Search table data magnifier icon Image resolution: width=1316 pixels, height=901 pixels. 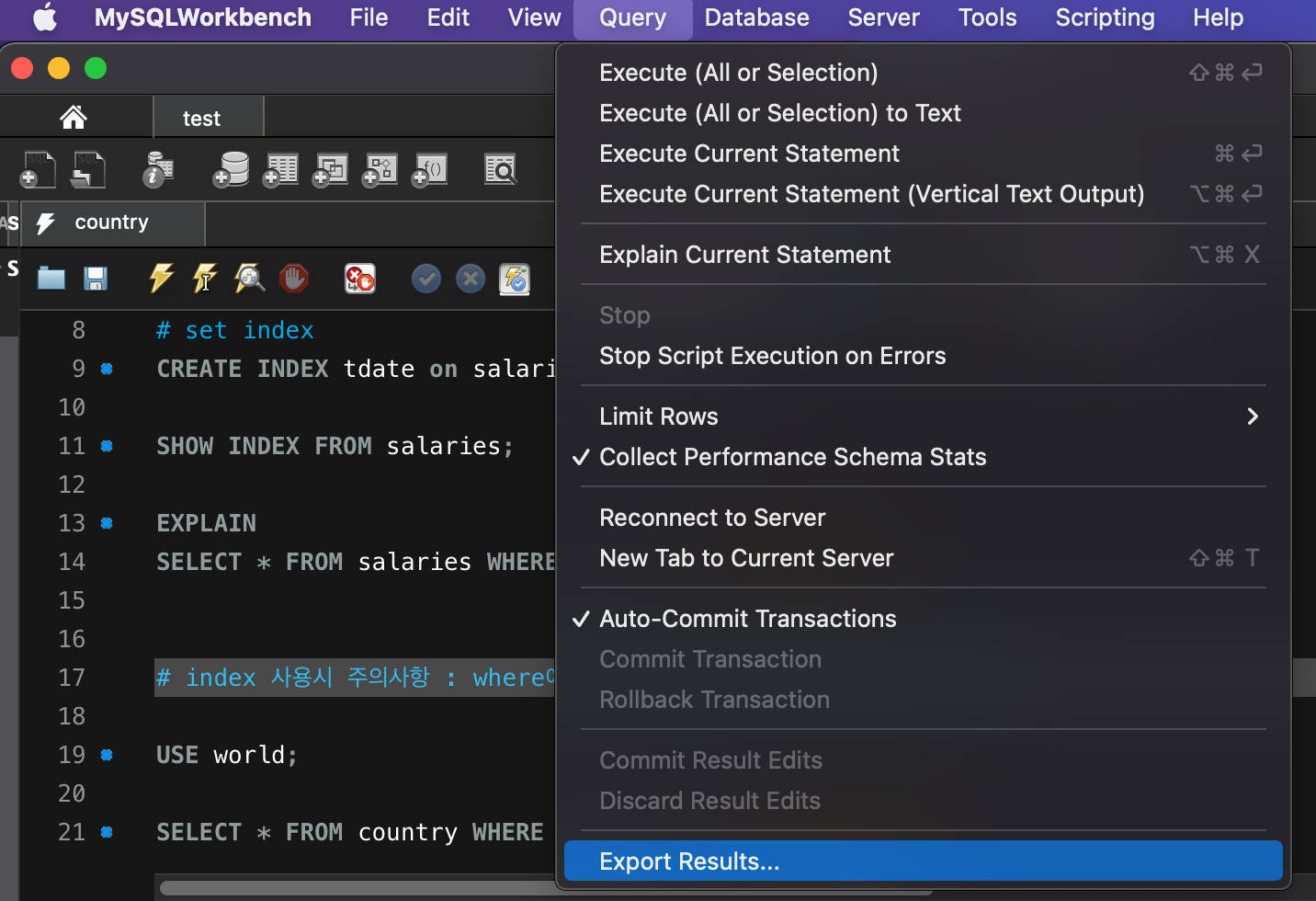click(x=501, y=169)
